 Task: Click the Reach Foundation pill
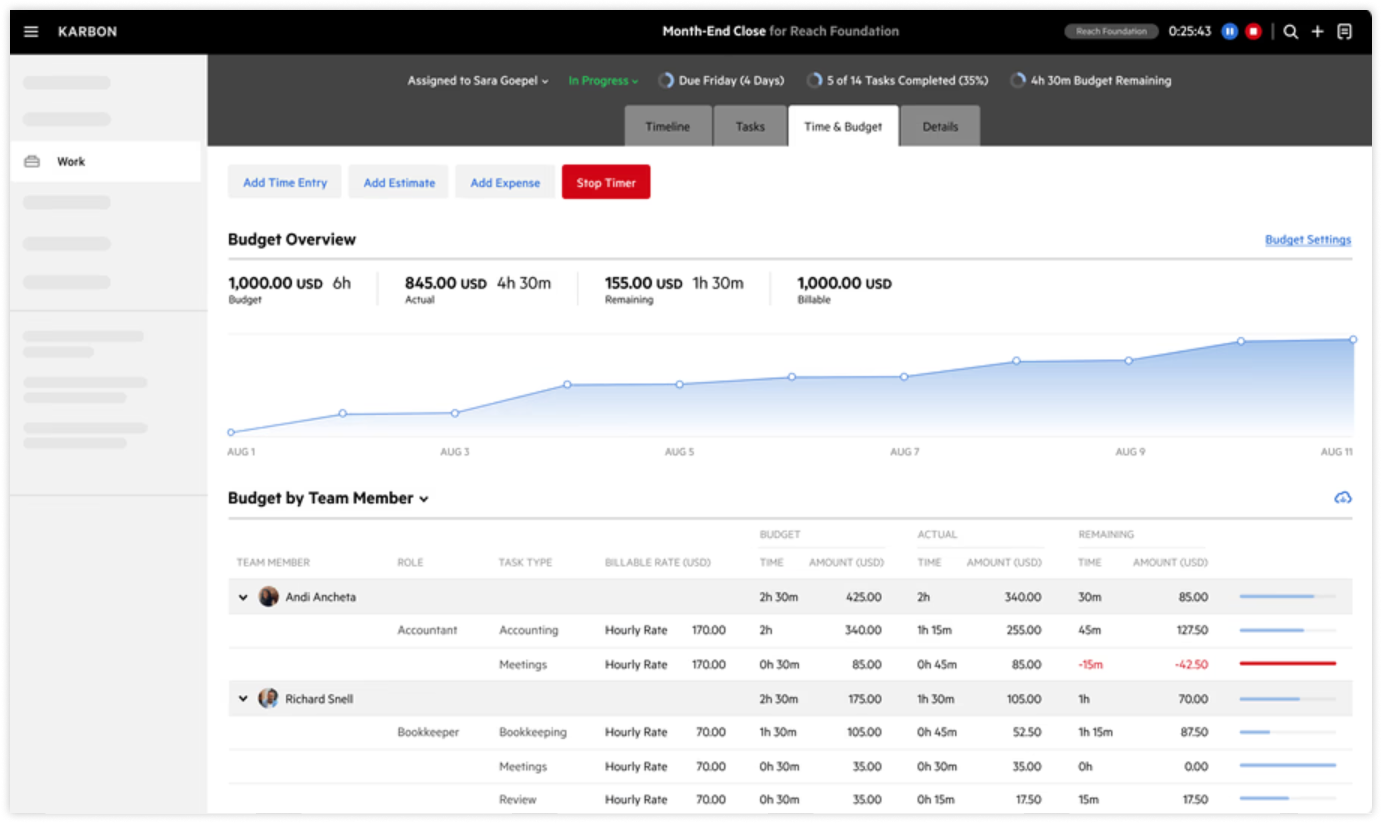coord(1111,32)
